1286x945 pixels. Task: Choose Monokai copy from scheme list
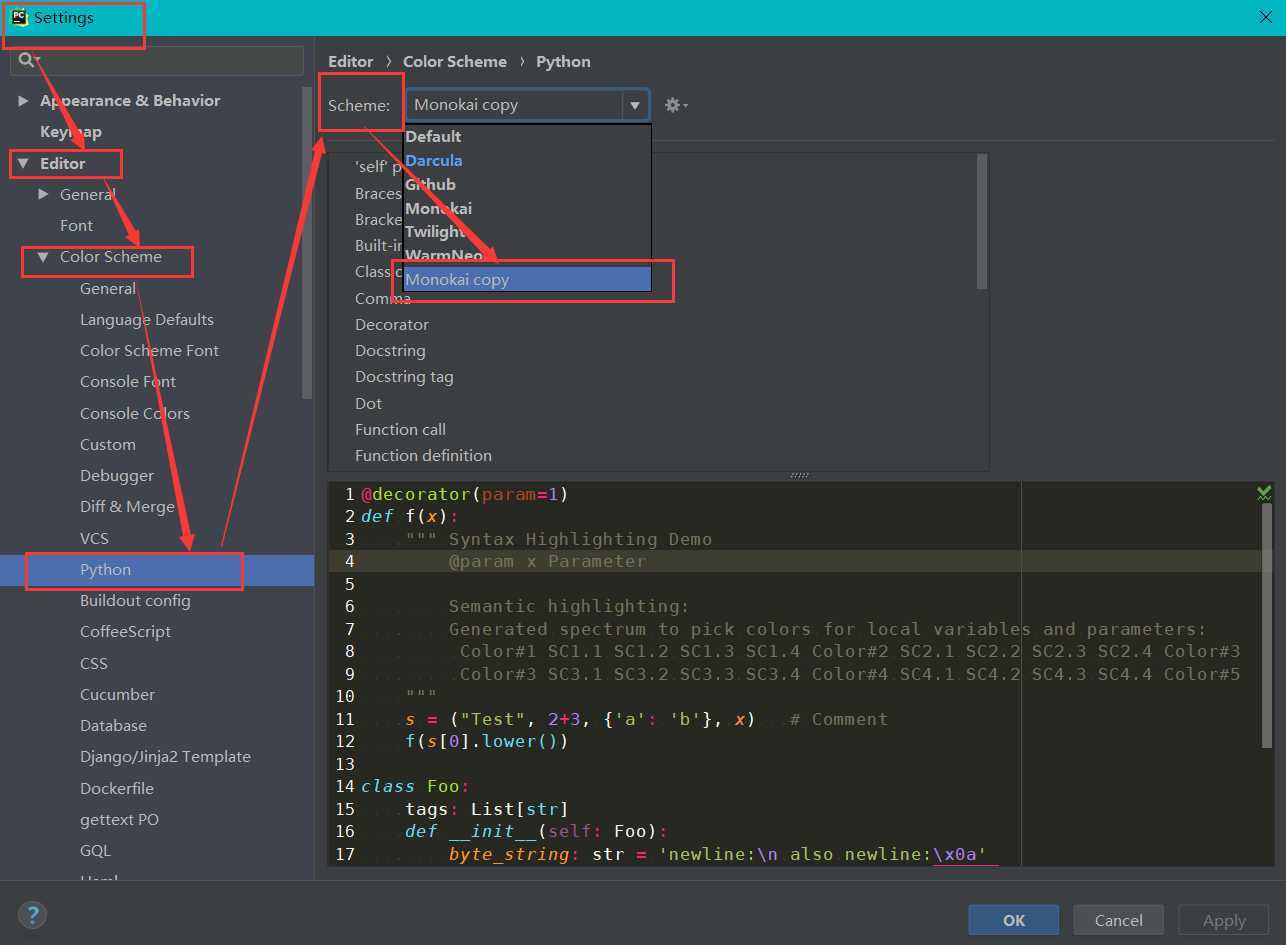[457, 280]
